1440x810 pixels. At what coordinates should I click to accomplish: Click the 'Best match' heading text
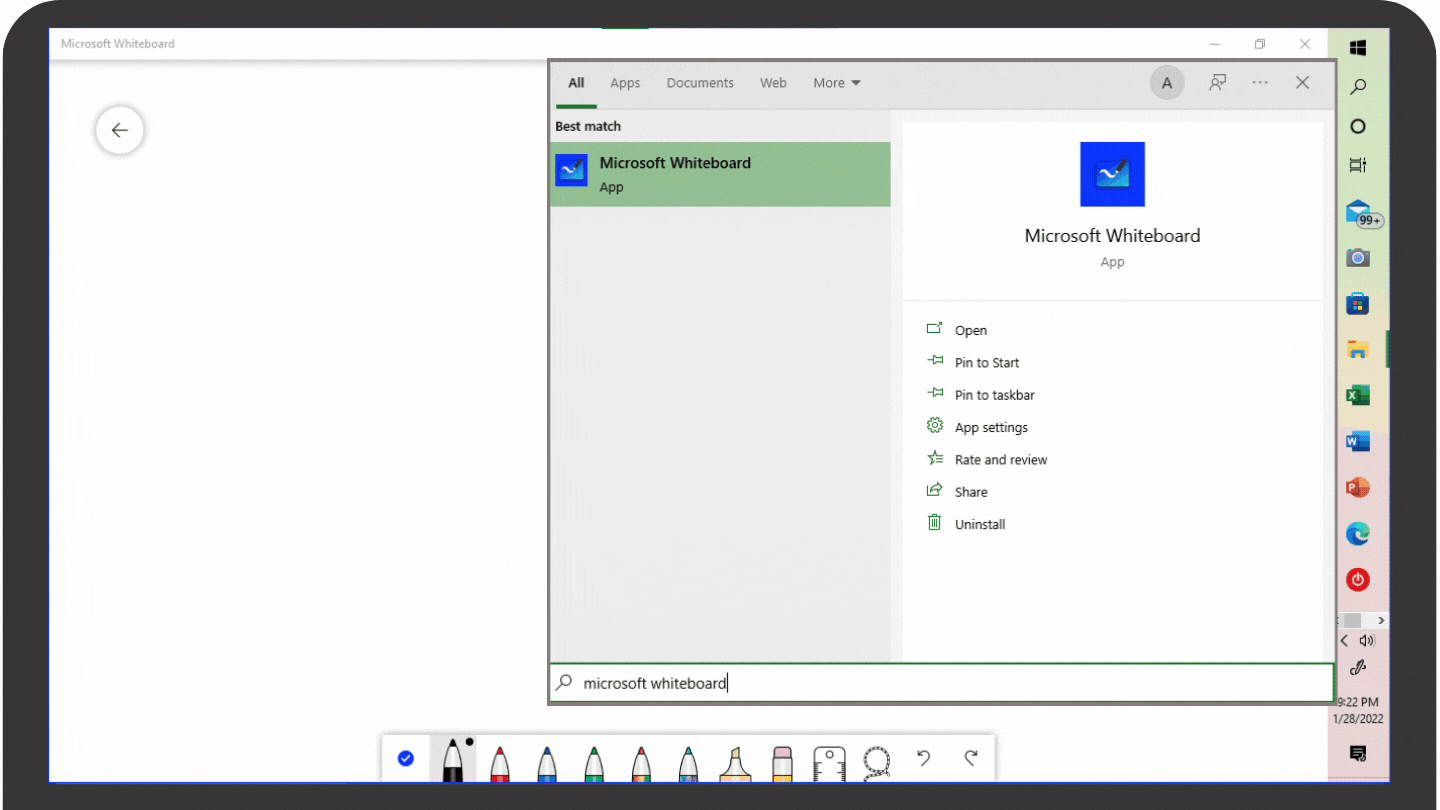pos(588,126)
